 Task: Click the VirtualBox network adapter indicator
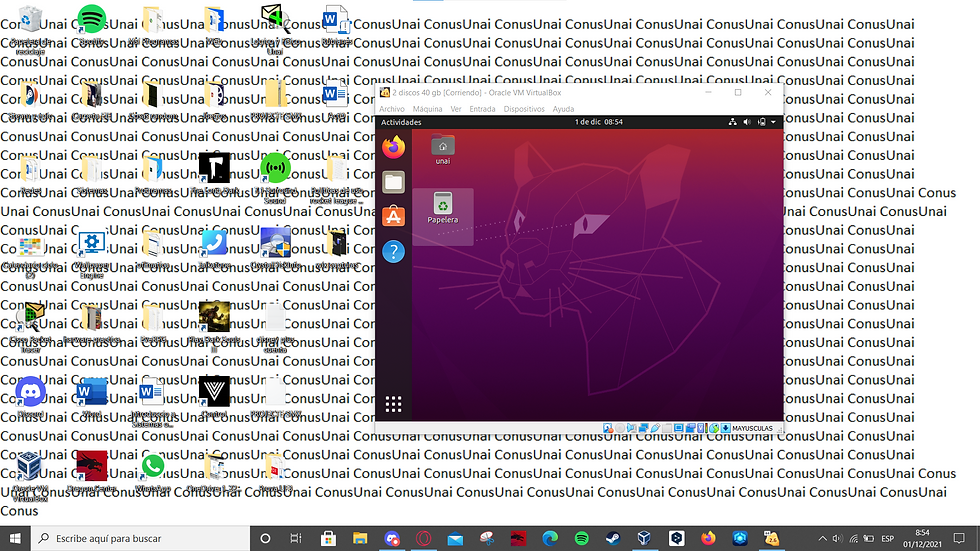(643, 428)
